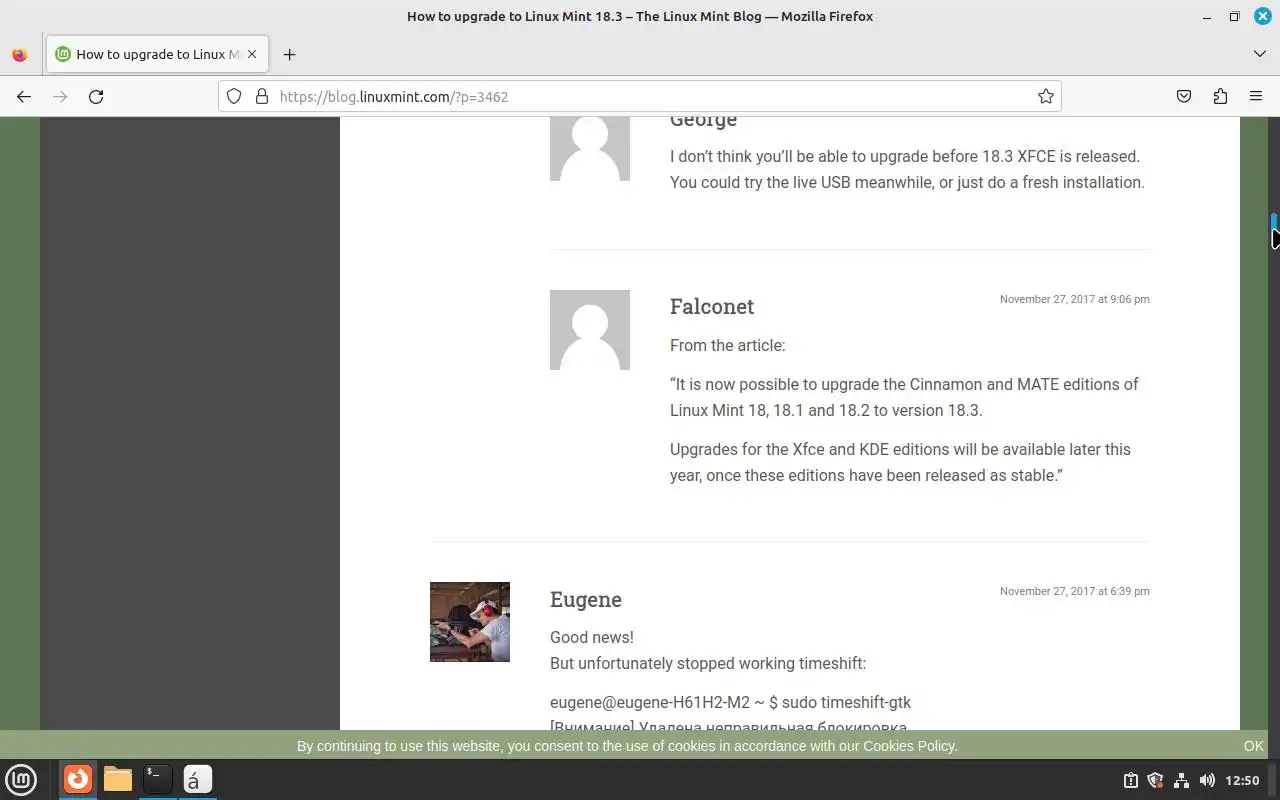Launch the Terminal from the taskbar

158,779
